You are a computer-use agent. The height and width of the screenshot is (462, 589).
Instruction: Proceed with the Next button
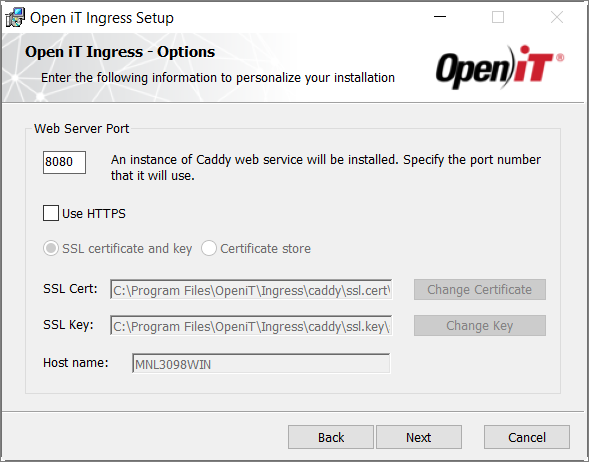(x=419, y=437)
